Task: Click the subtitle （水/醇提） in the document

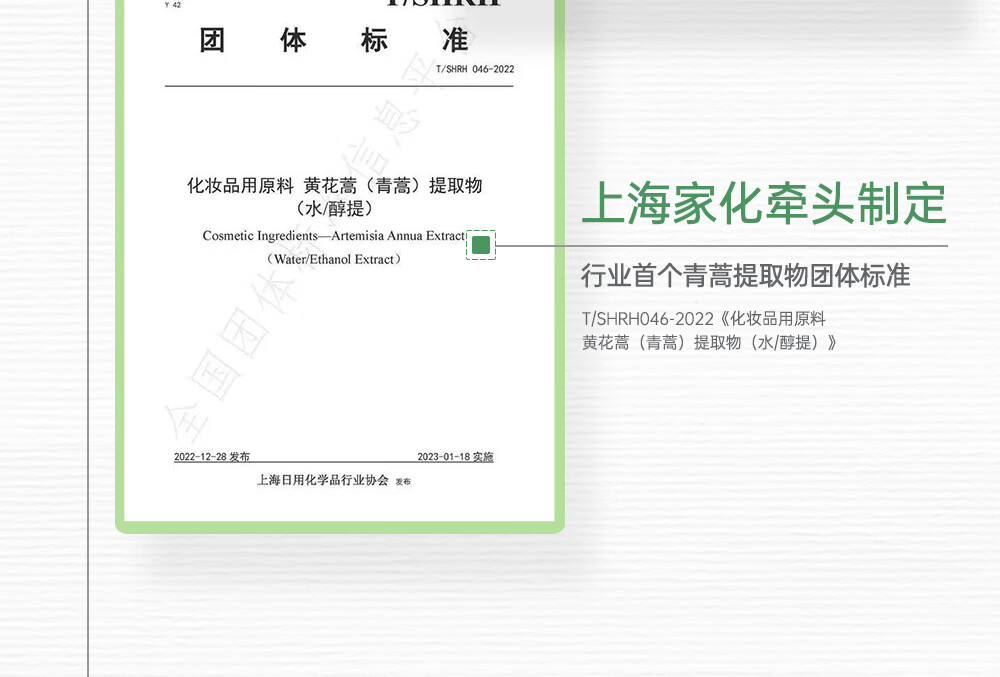Action: click(x=334, y=208)
